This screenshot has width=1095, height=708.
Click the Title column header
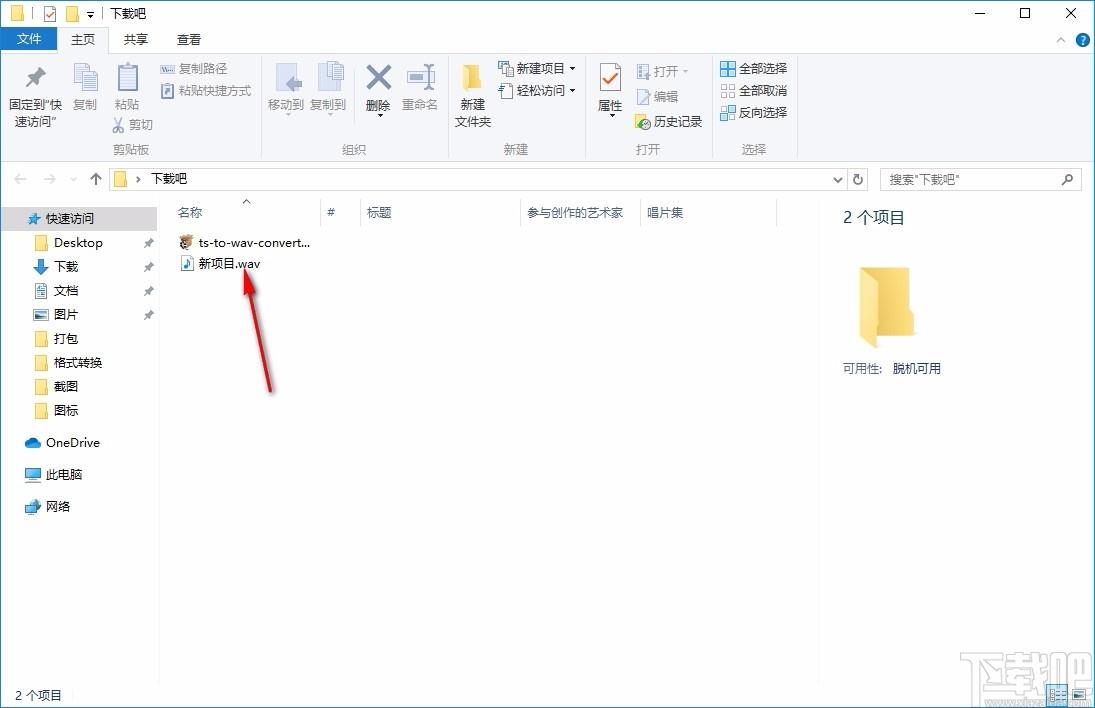click(x=379, y=212)
